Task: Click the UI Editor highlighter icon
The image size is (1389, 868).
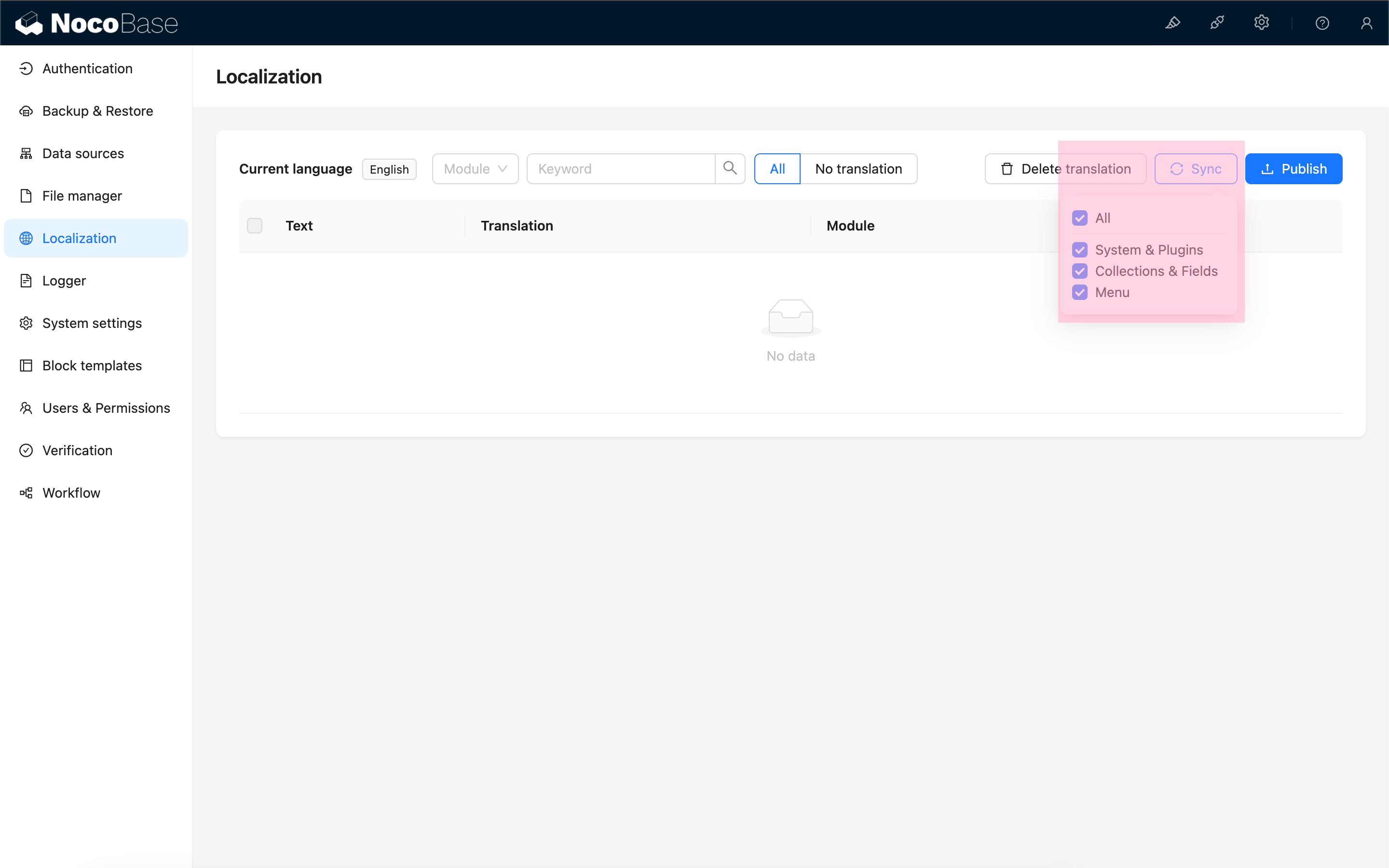Action: coord(1172,23)
